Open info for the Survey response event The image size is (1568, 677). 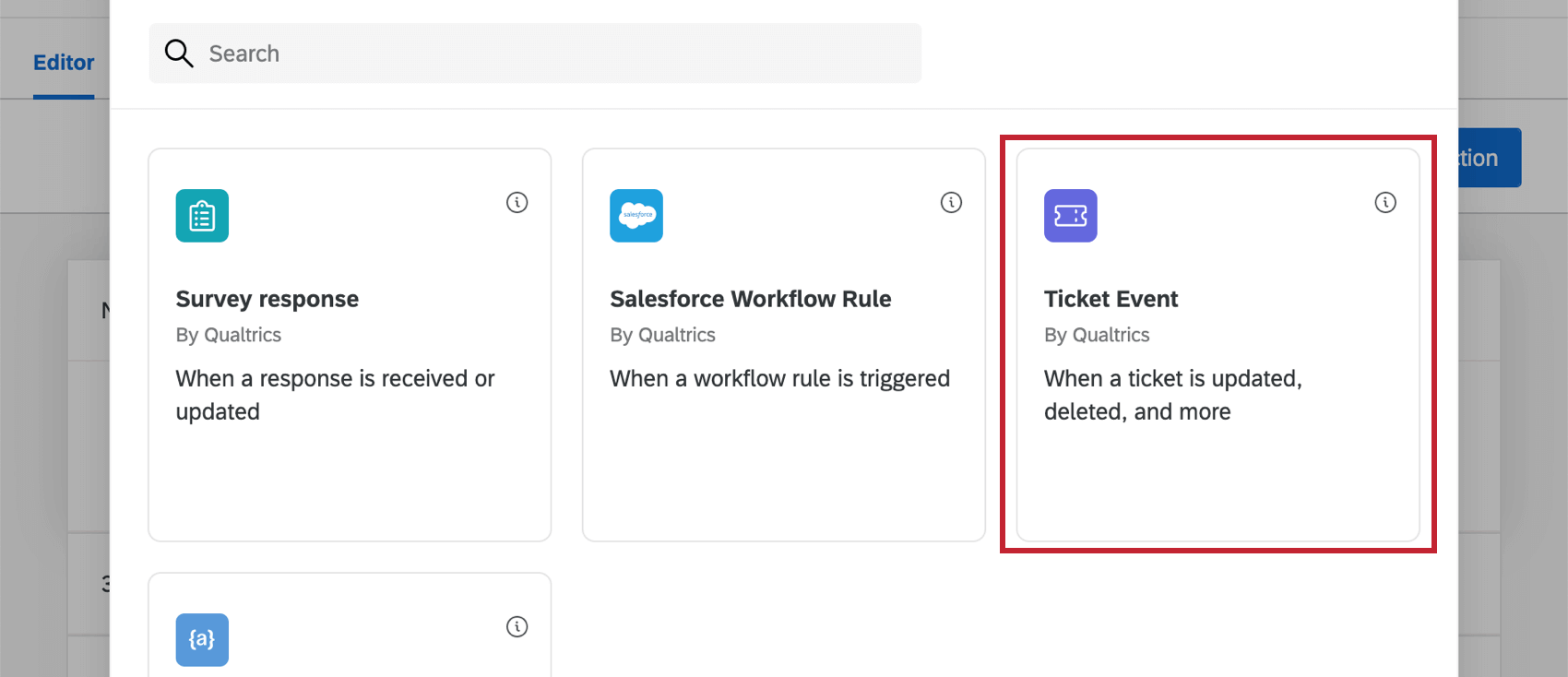tap(517, 203)
